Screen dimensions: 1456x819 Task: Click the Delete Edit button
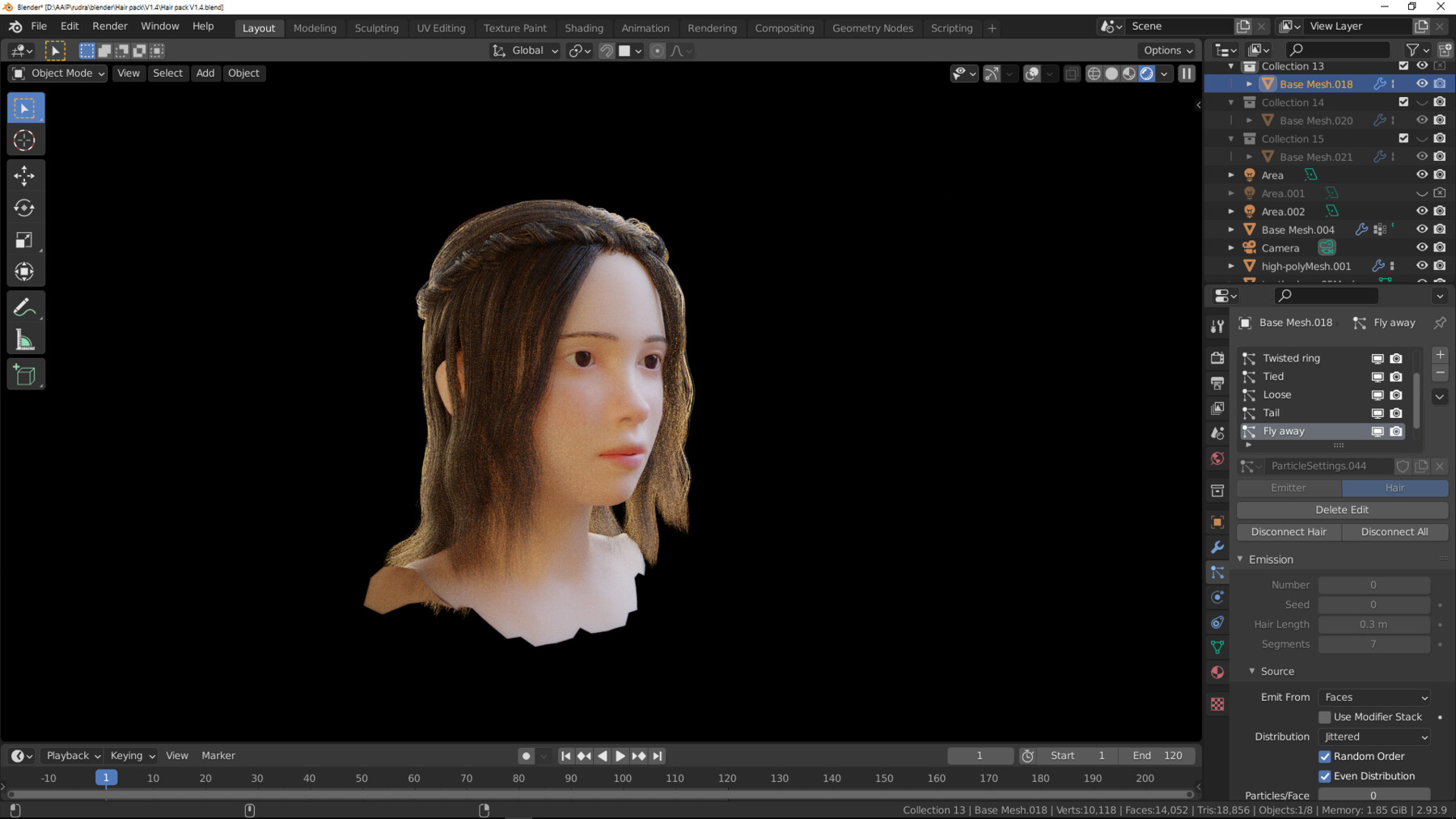1341,509
